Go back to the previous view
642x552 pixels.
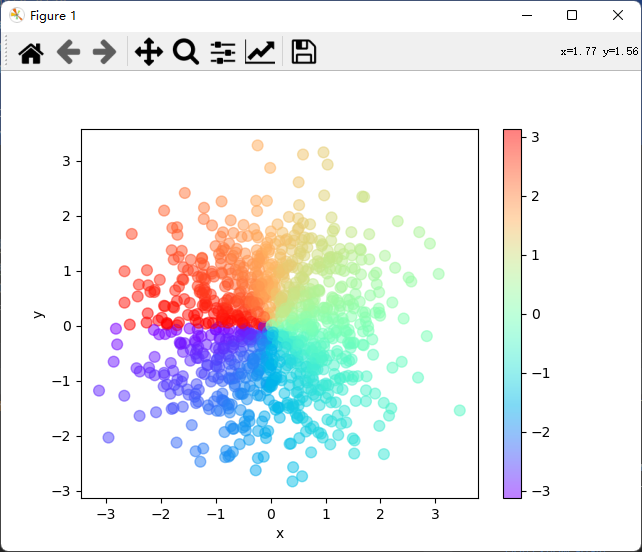pyautogui.click(x=68, y=52)
